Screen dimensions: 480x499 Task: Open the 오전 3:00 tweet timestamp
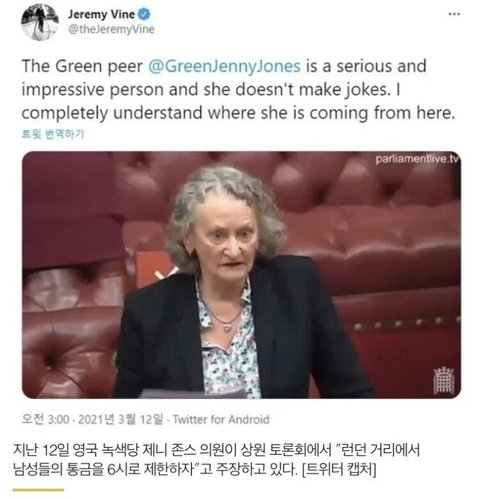[x=45, y=419]
